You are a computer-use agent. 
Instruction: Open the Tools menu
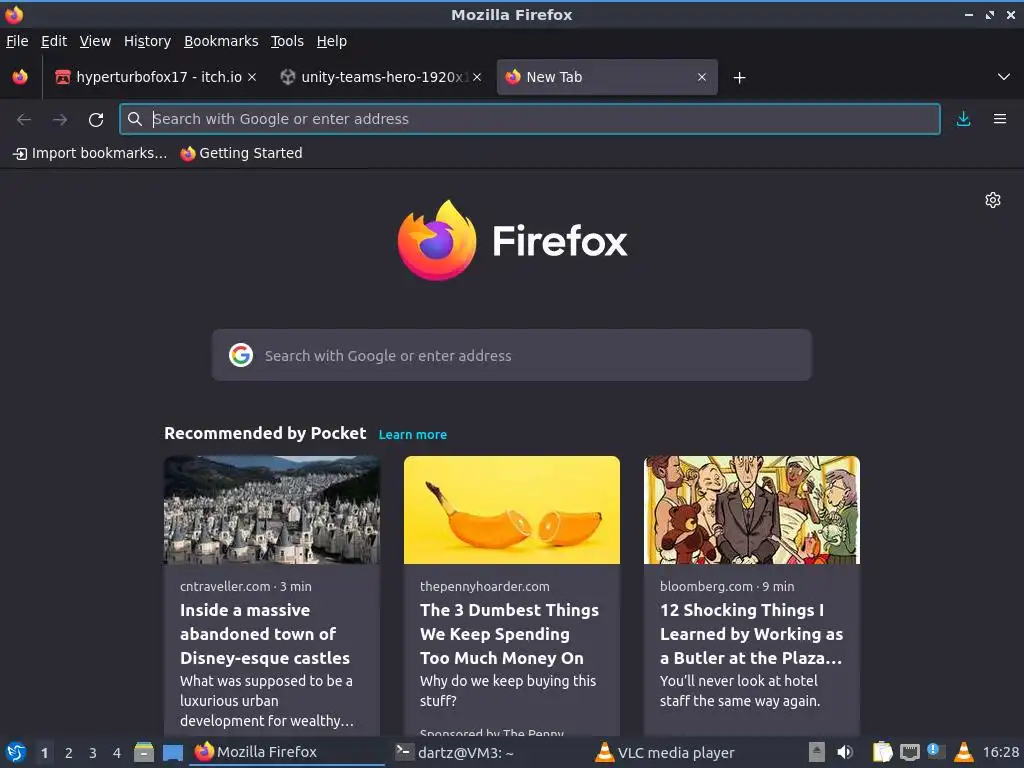(287, 41)
